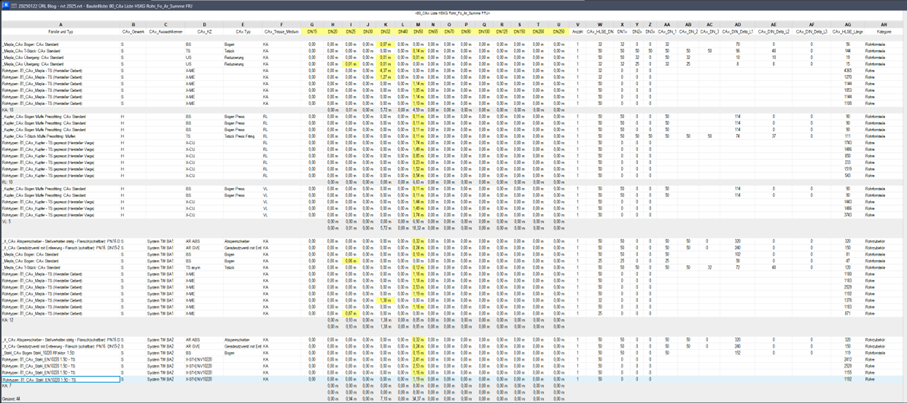Screen dimensions: 907x403
Task: Select the 'KA: 7' subtotal row label
Action: pos(8,386)
